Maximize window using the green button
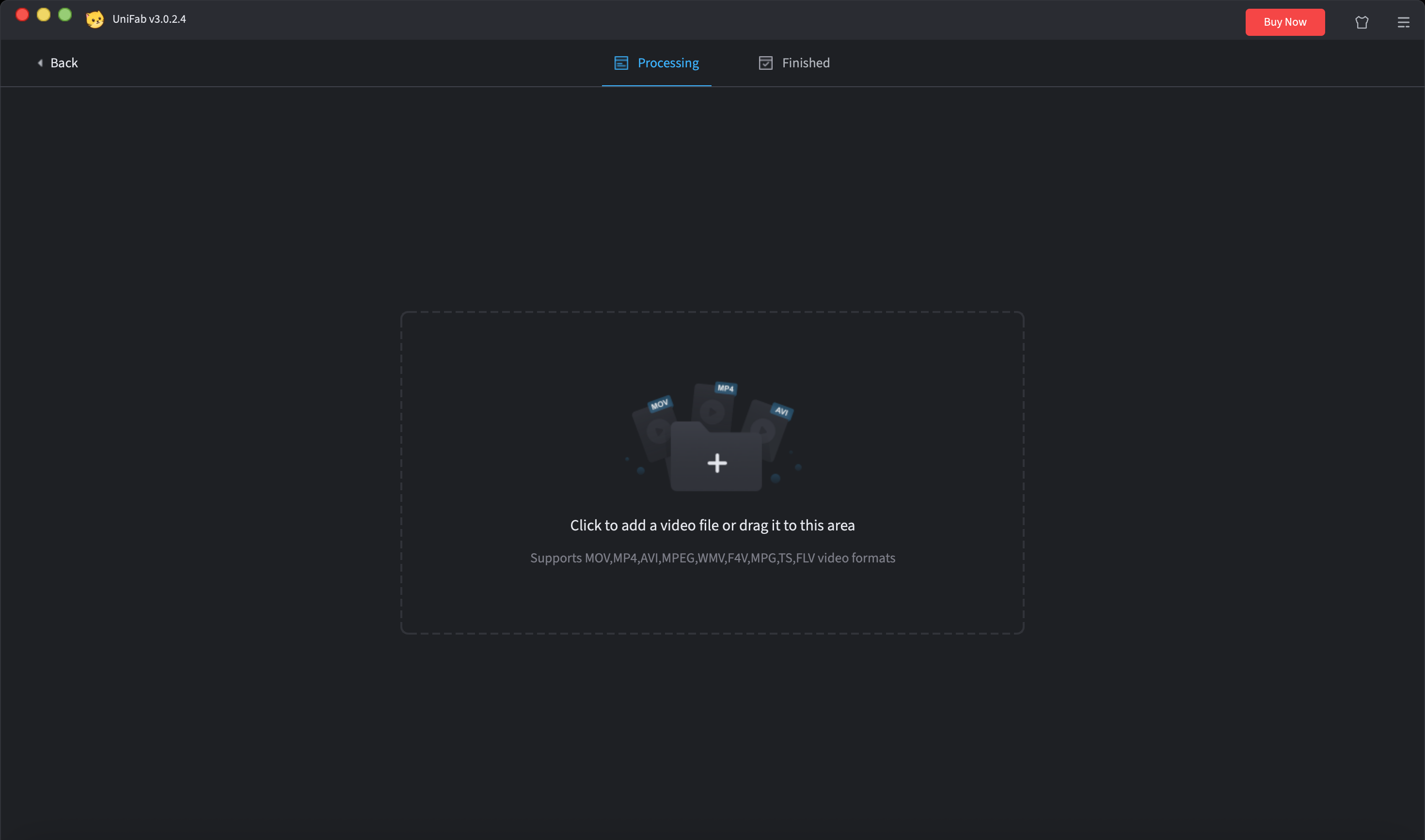This screenshot has height=840, width=1425. point(65,15)
